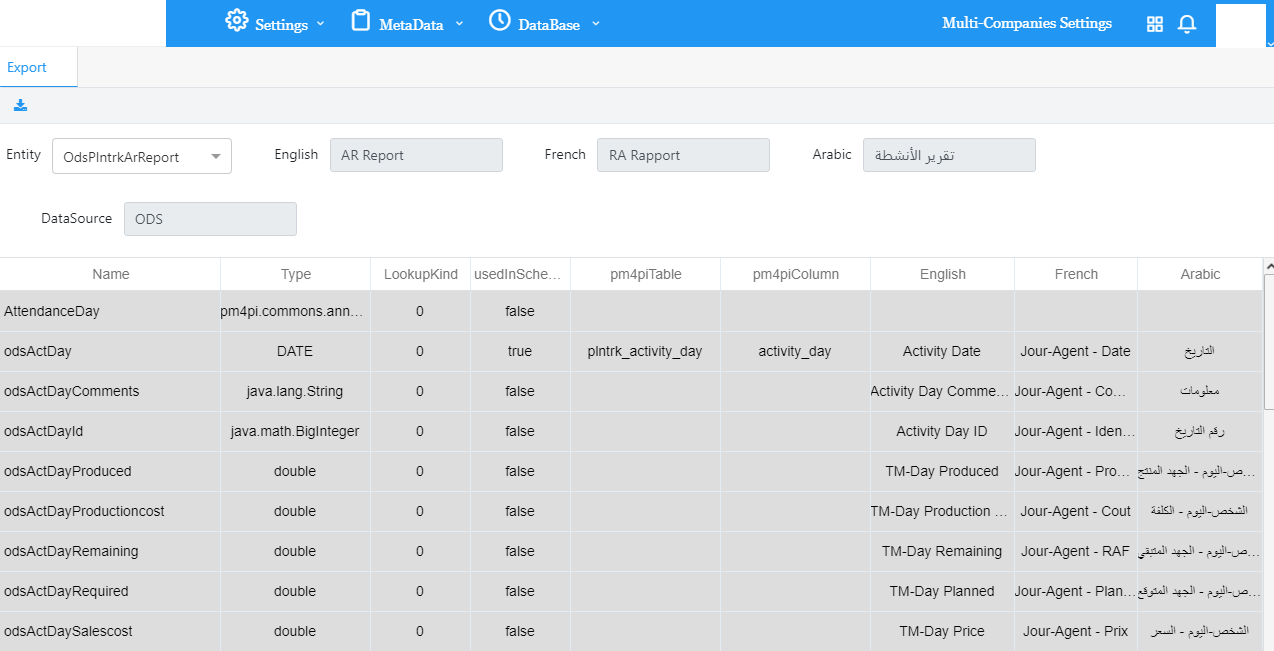Open the Entity dropdown OdsPlntrkArReport
Viewport: 1274px width, 651px height.
coord(141,157)
